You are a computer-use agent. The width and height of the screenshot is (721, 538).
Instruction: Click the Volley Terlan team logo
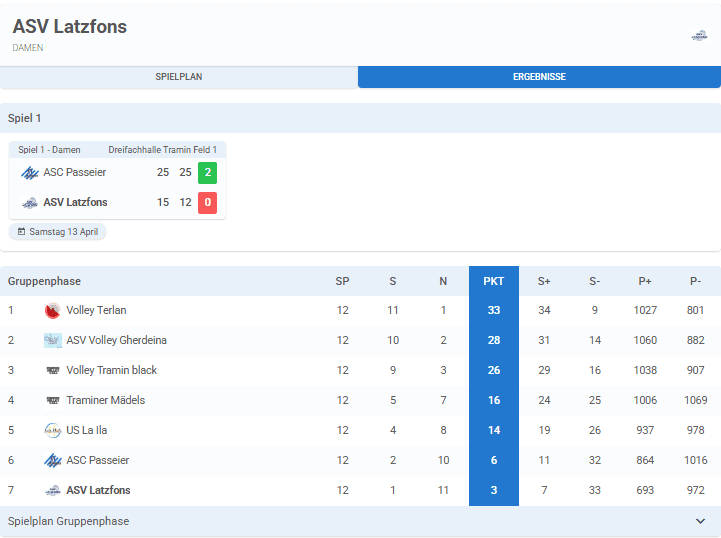point(53,311)
